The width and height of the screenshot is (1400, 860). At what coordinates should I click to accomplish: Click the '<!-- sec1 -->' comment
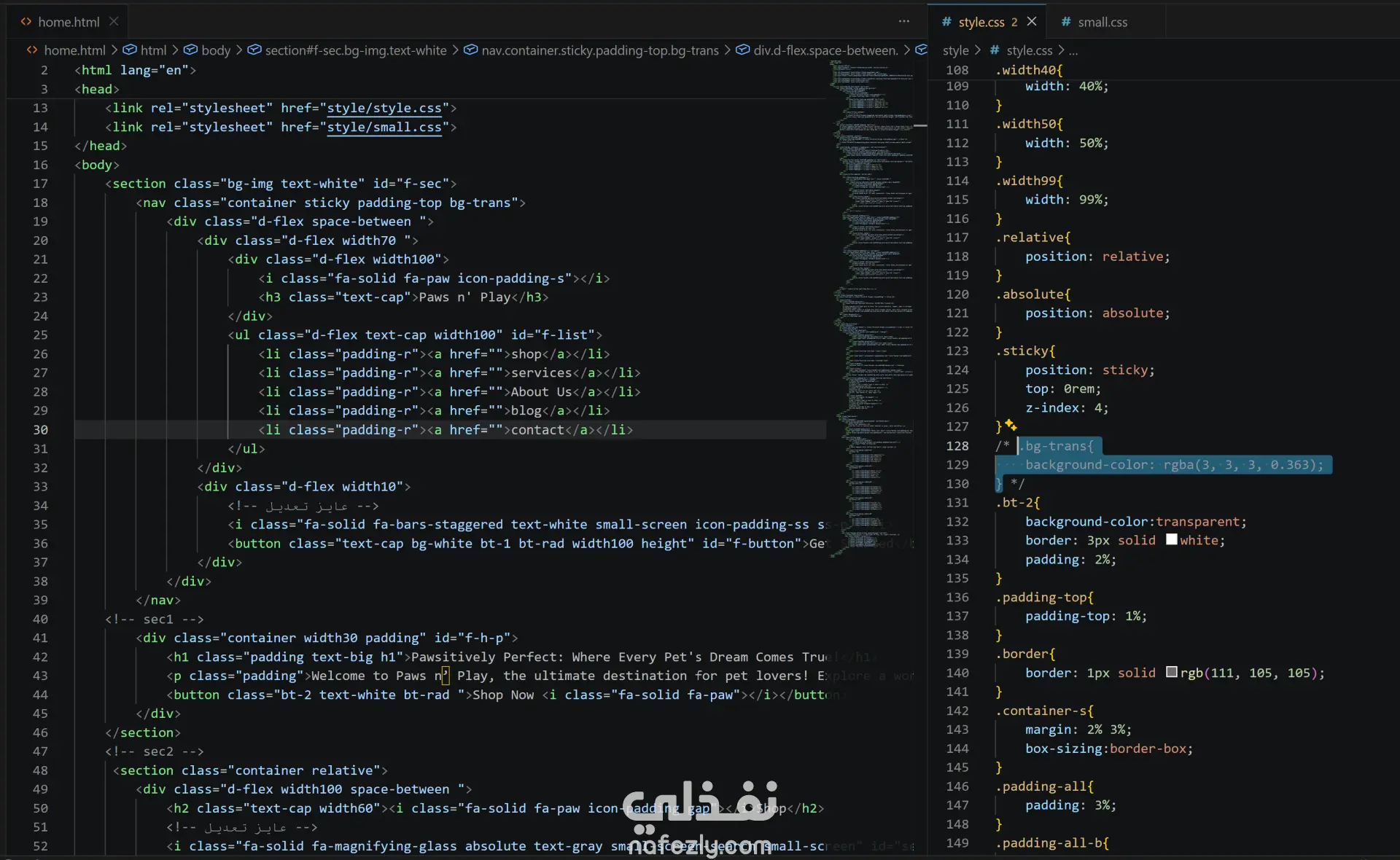(x=154, y=619)
